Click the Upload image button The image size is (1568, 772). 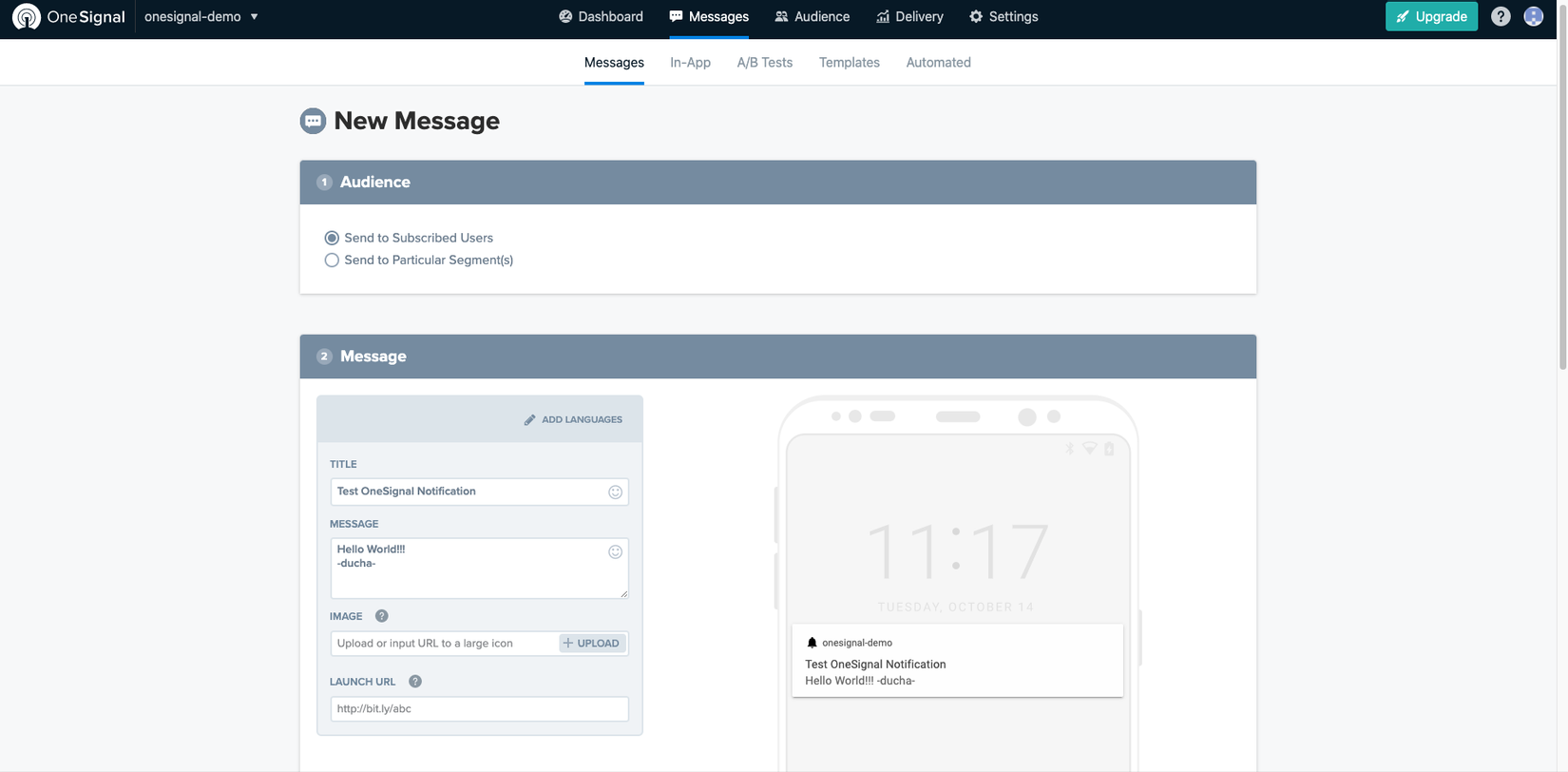tap(592, 644)
